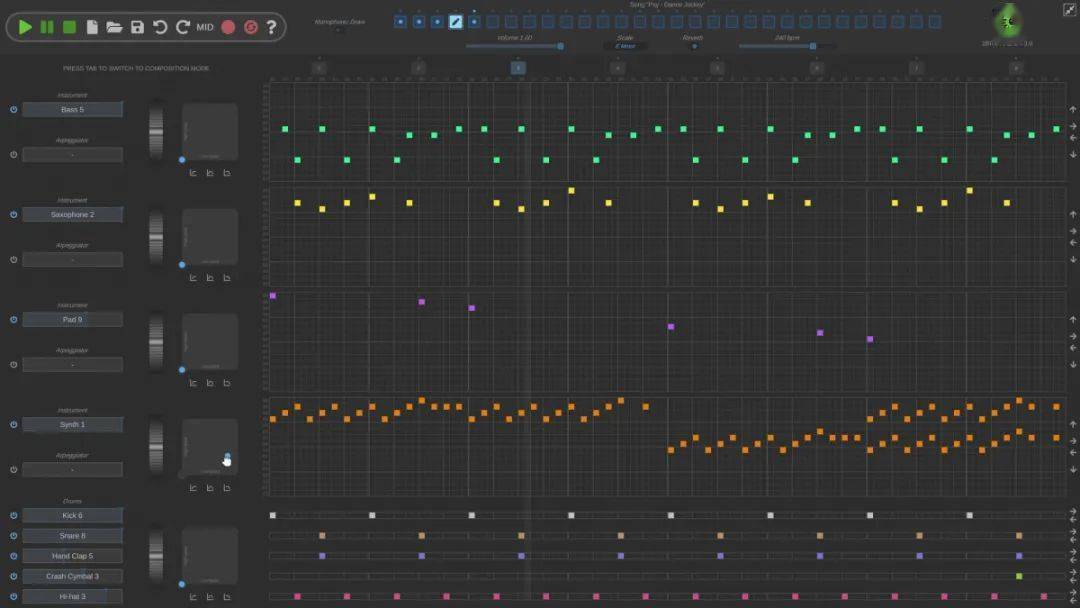
Task: Redo the last undone edit
Action: click(x=183, y=27)
